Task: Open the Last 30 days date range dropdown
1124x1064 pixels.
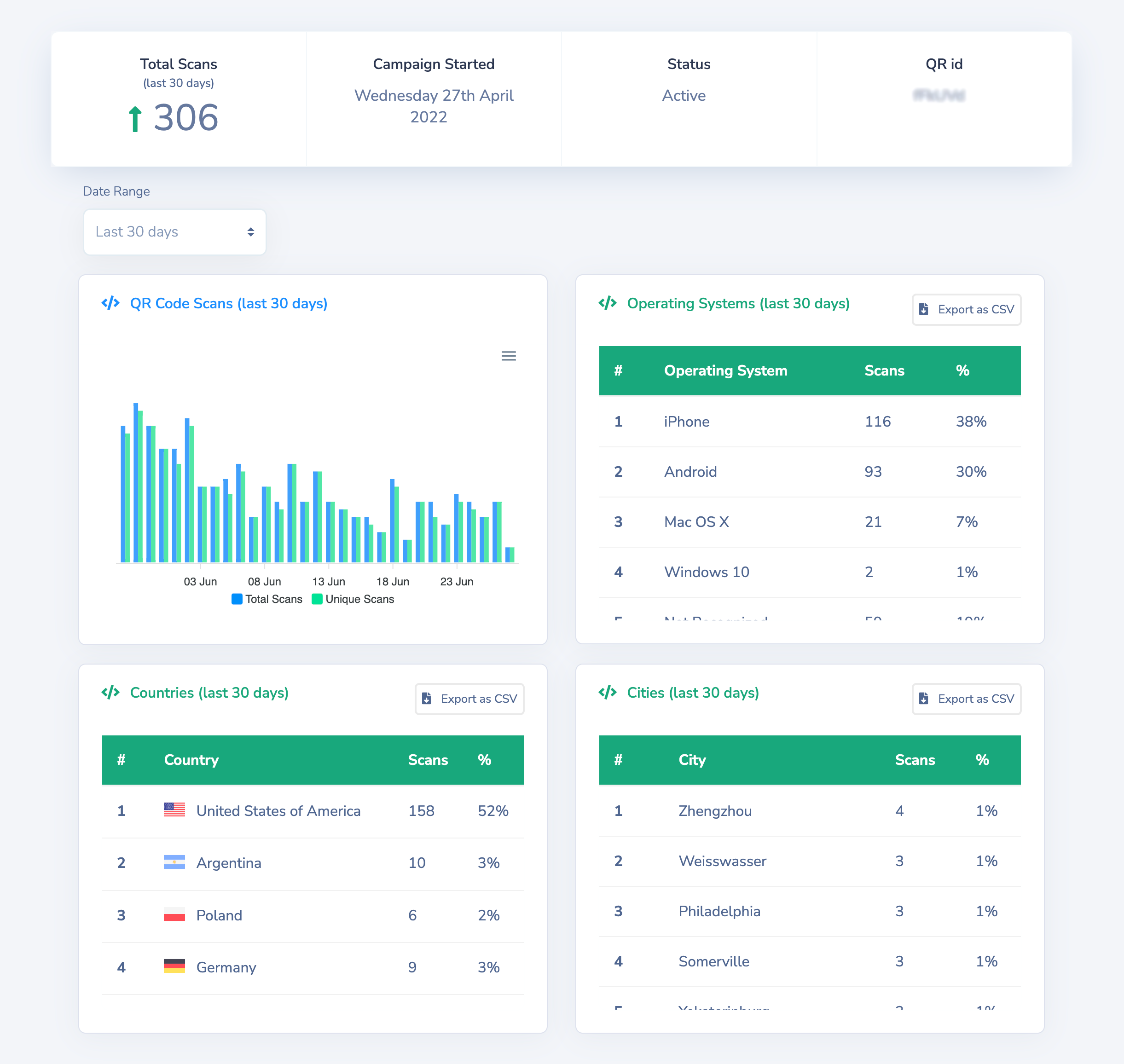Action: tap(174, 232)
